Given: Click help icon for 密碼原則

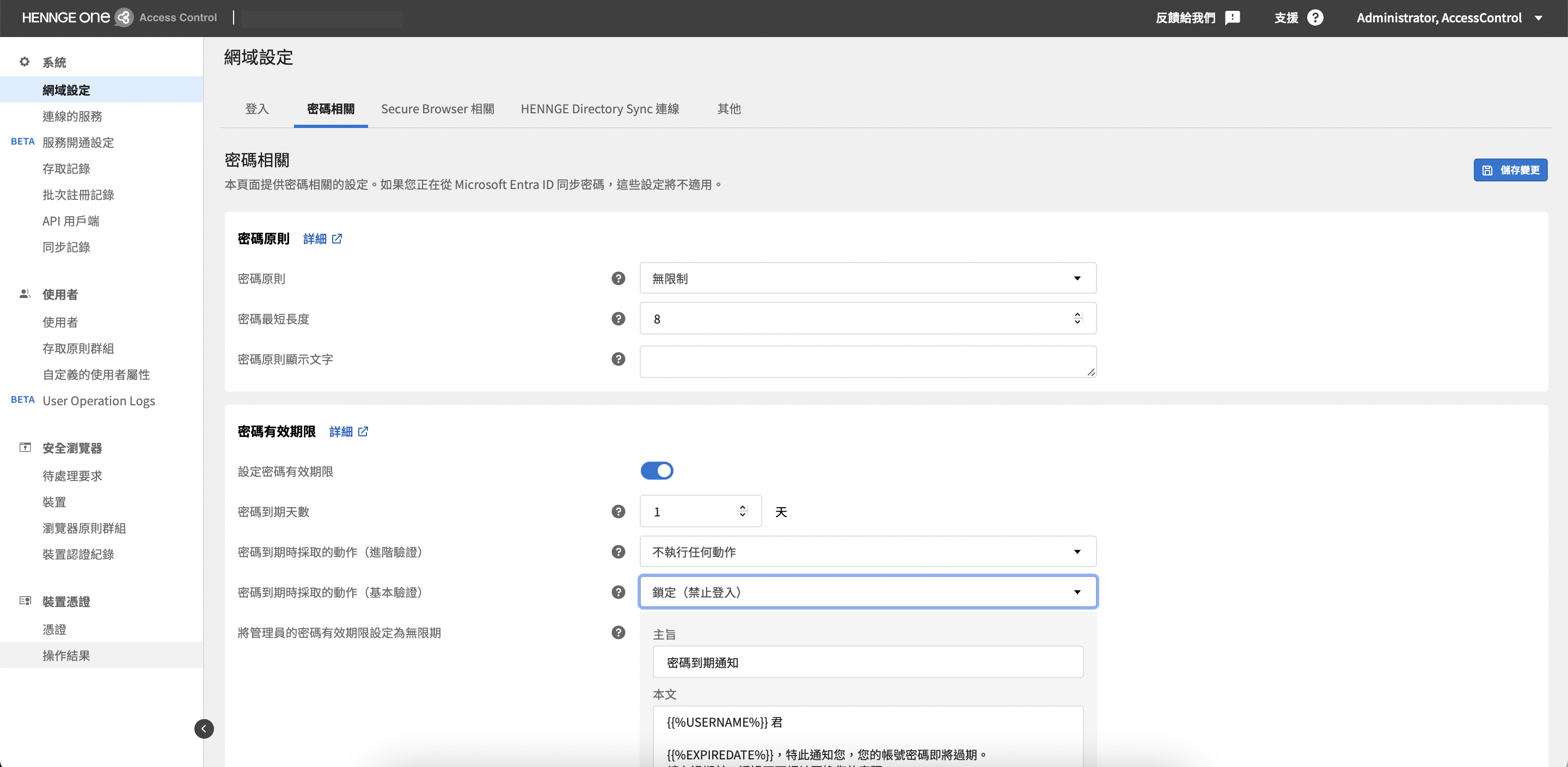Looking at the screenshot, I should pos(618,278).
